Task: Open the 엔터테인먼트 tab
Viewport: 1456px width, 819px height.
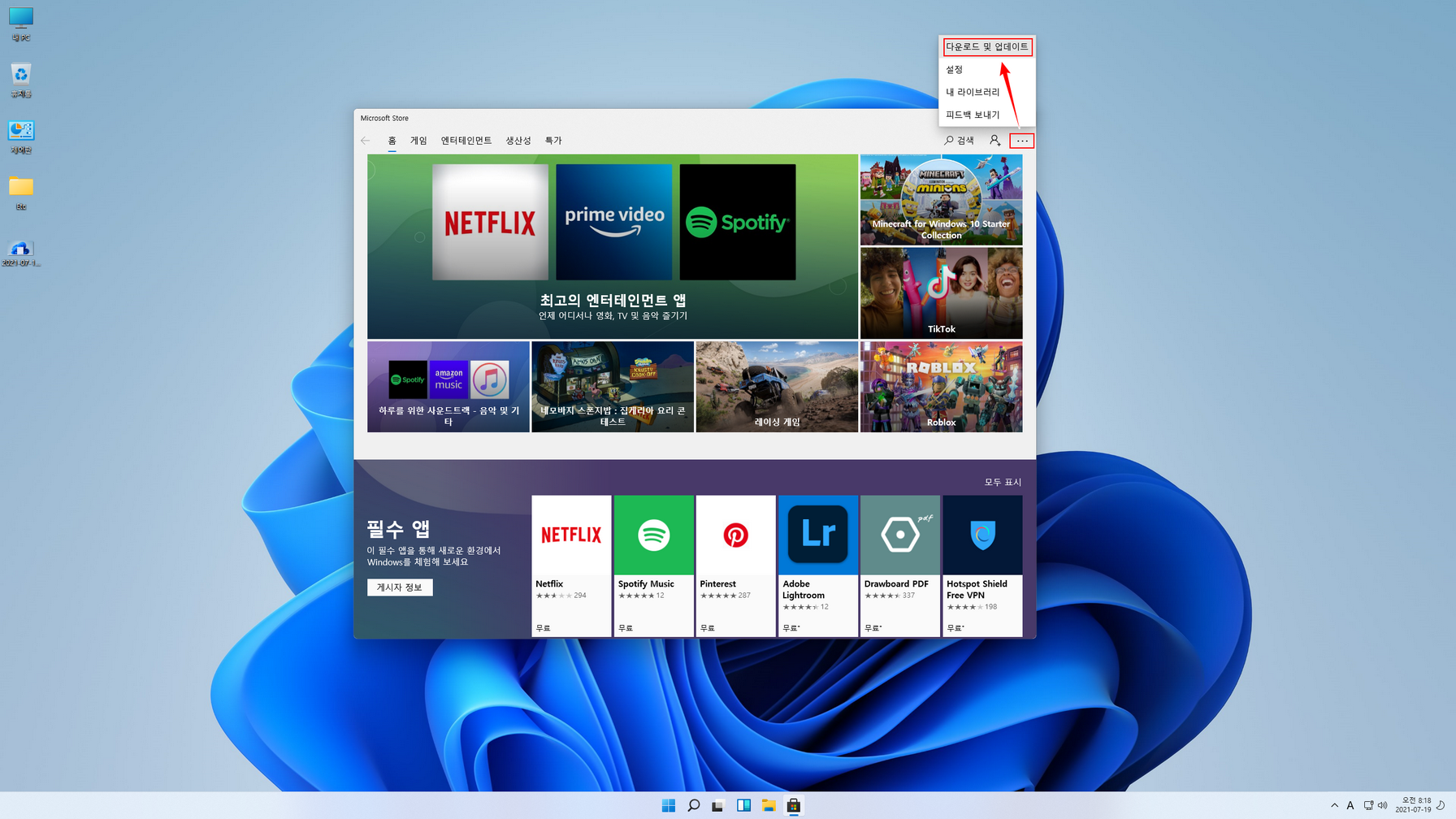Action: [x=466, y=141]
